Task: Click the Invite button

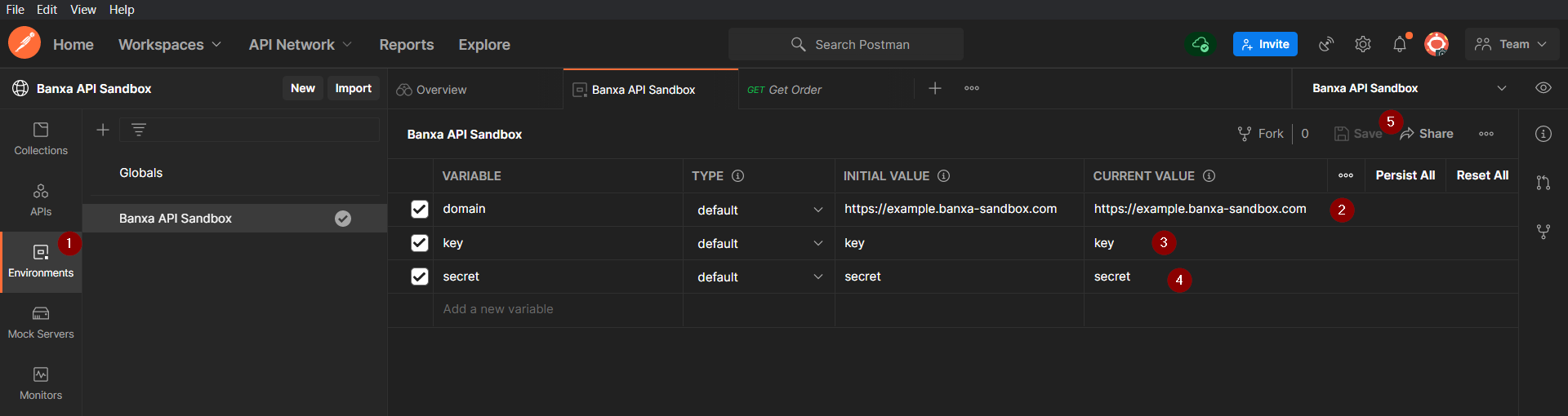Action: pyautogui.click(x=1265, y=44)
